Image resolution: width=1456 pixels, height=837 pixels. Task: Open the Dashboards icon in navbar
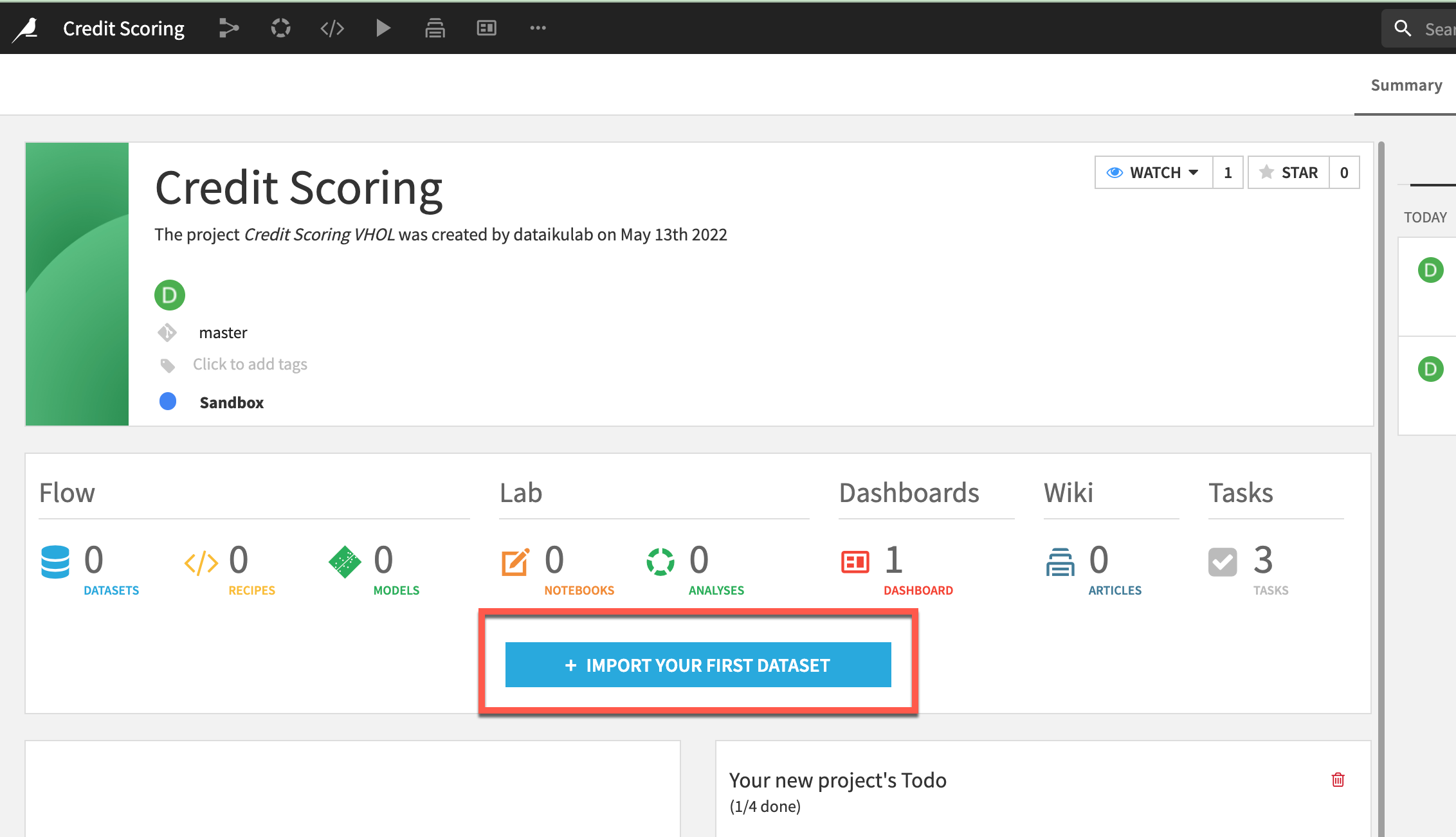tap(486, 28)
